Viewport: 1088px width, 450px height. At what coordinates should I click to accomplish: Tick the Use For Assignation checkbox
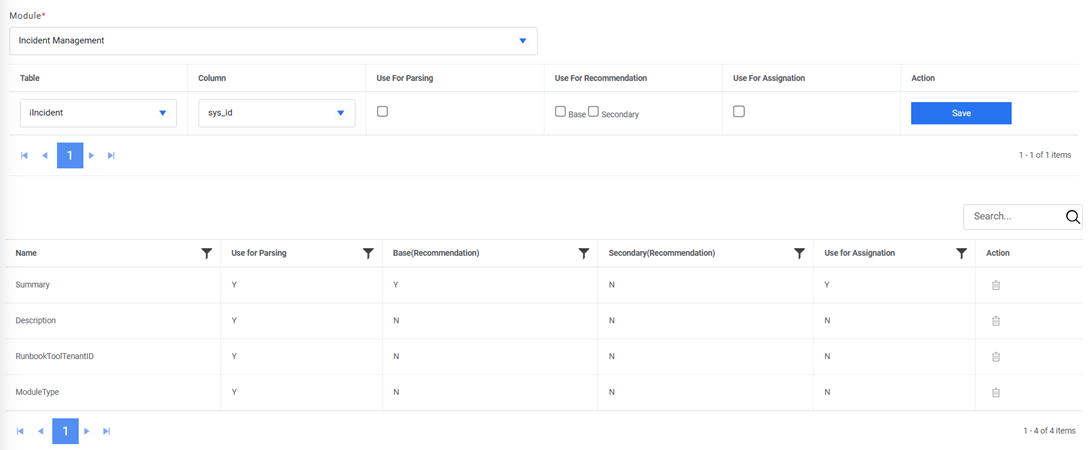click(x=738, y=112)
